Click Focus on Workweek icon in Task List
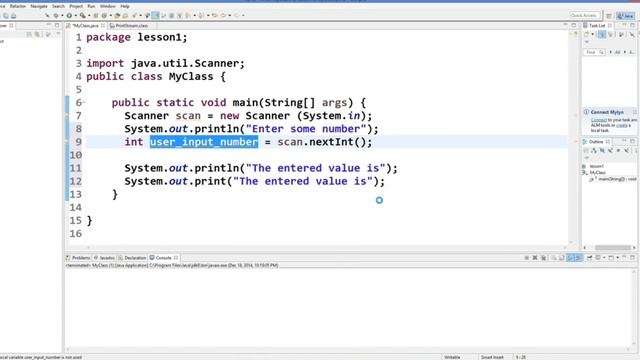The height and width of the screenshot is (360, 640). click(x=621, y=34)
